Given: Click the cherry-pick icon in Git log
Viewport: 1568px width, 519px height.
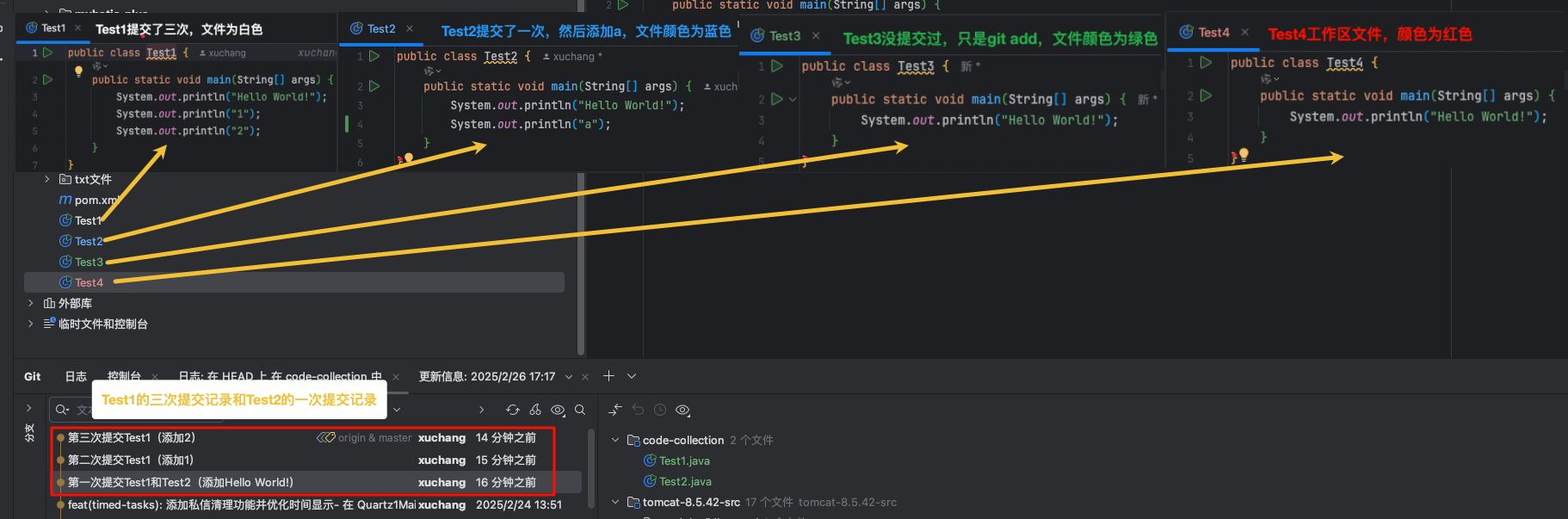Looking at the screenshot, I should coord(535,410).
